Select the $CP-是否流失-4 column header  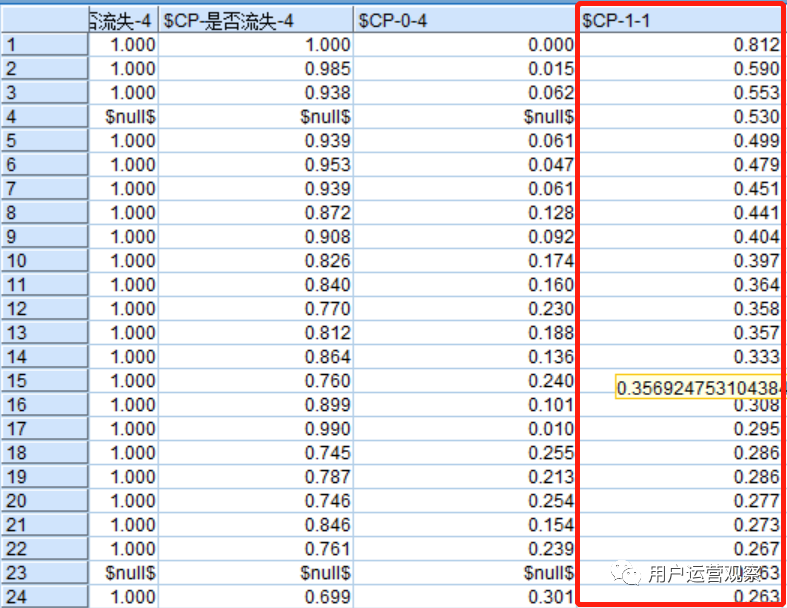pos(256,21)
